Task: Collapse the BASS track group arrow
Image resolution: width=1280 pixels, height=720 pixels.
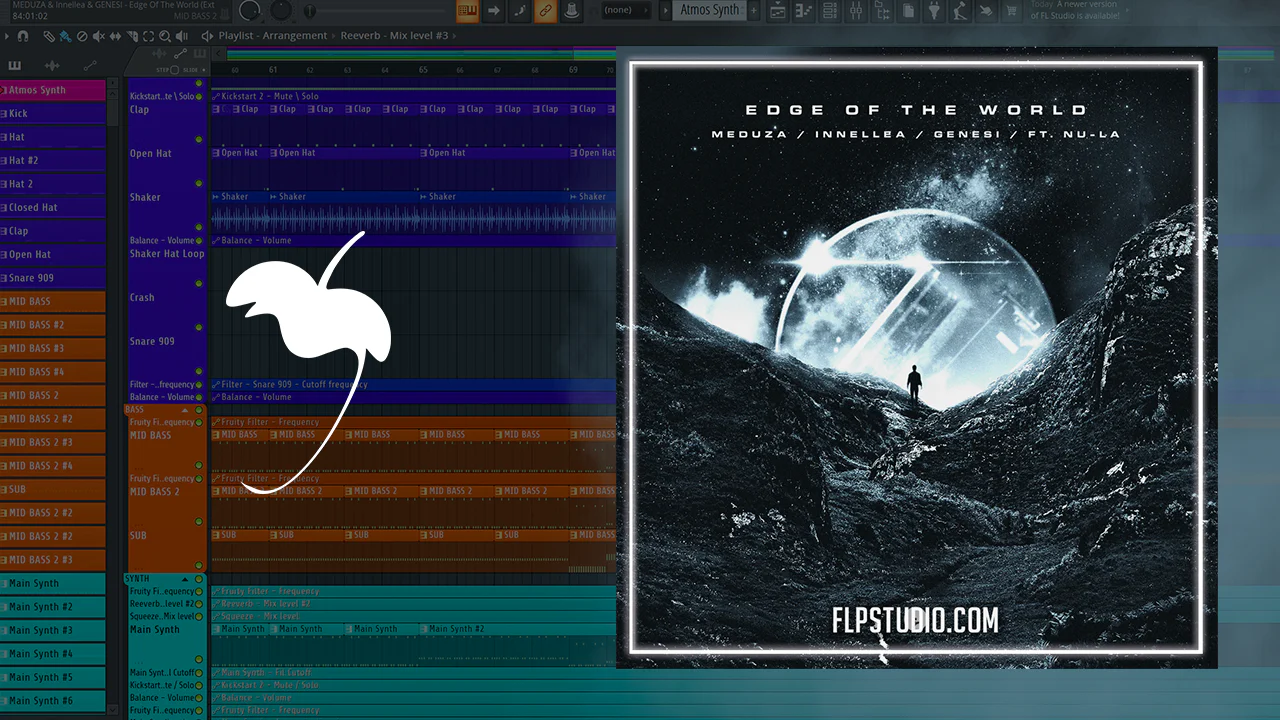Action: pos(185,410)
